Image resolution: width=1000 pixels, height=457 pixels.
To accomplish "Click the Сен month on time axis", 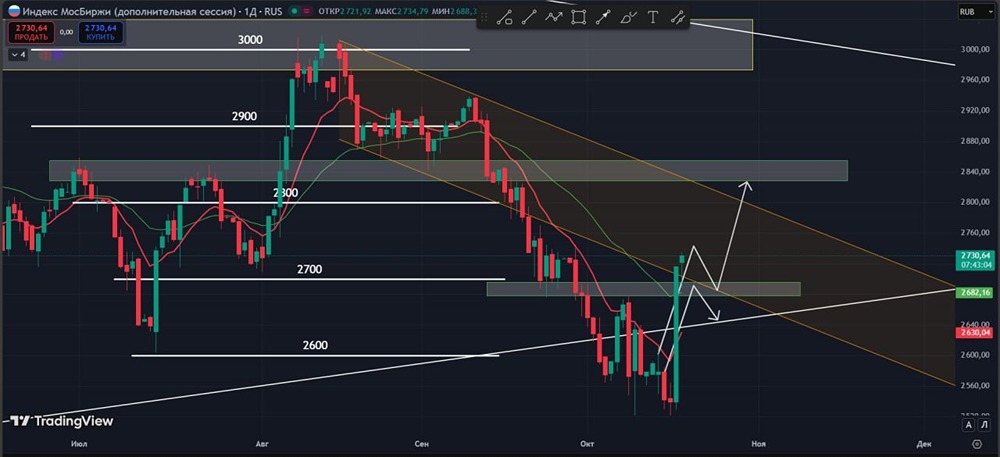I will click(422, 443).
